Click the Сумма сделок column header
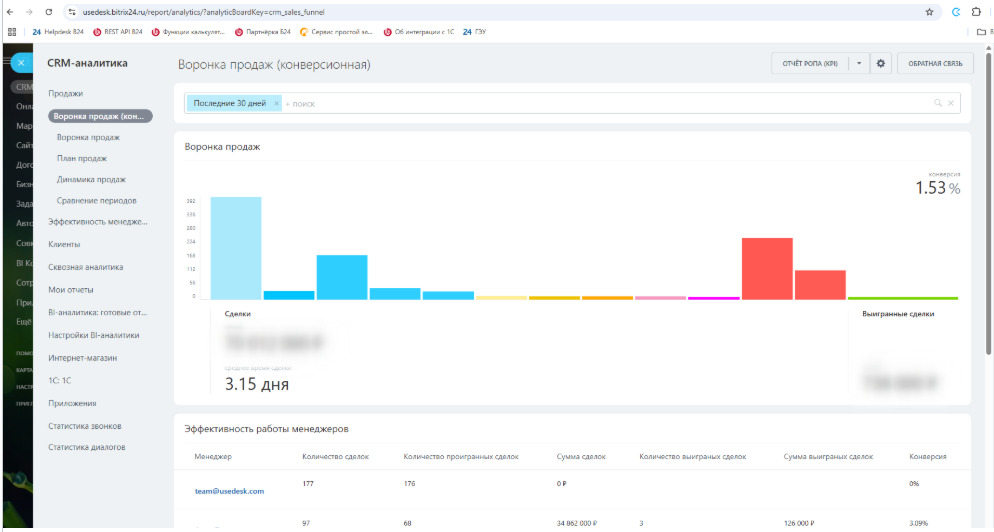The height and width of the screenshot is (532, 994). [x=581, y=457]
